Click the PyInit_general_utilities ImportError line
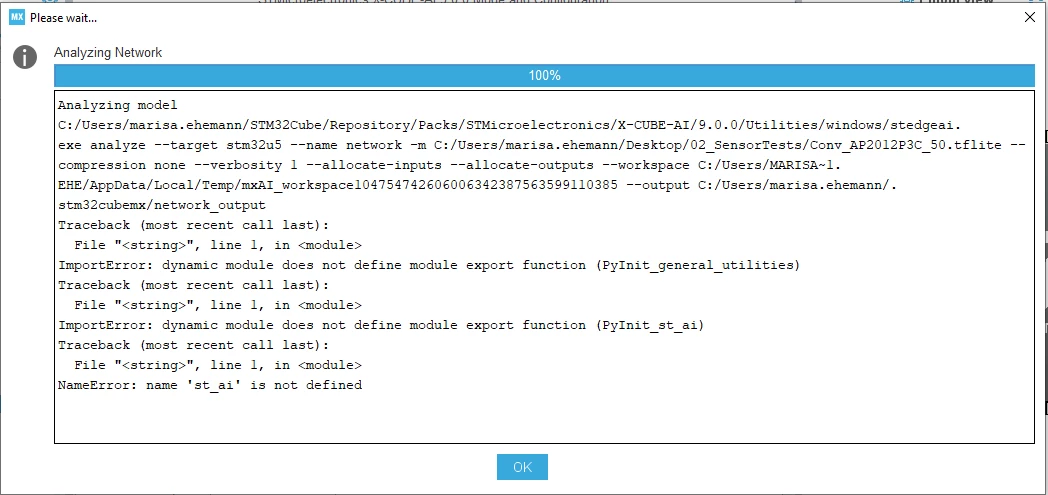 coord(428,265)
